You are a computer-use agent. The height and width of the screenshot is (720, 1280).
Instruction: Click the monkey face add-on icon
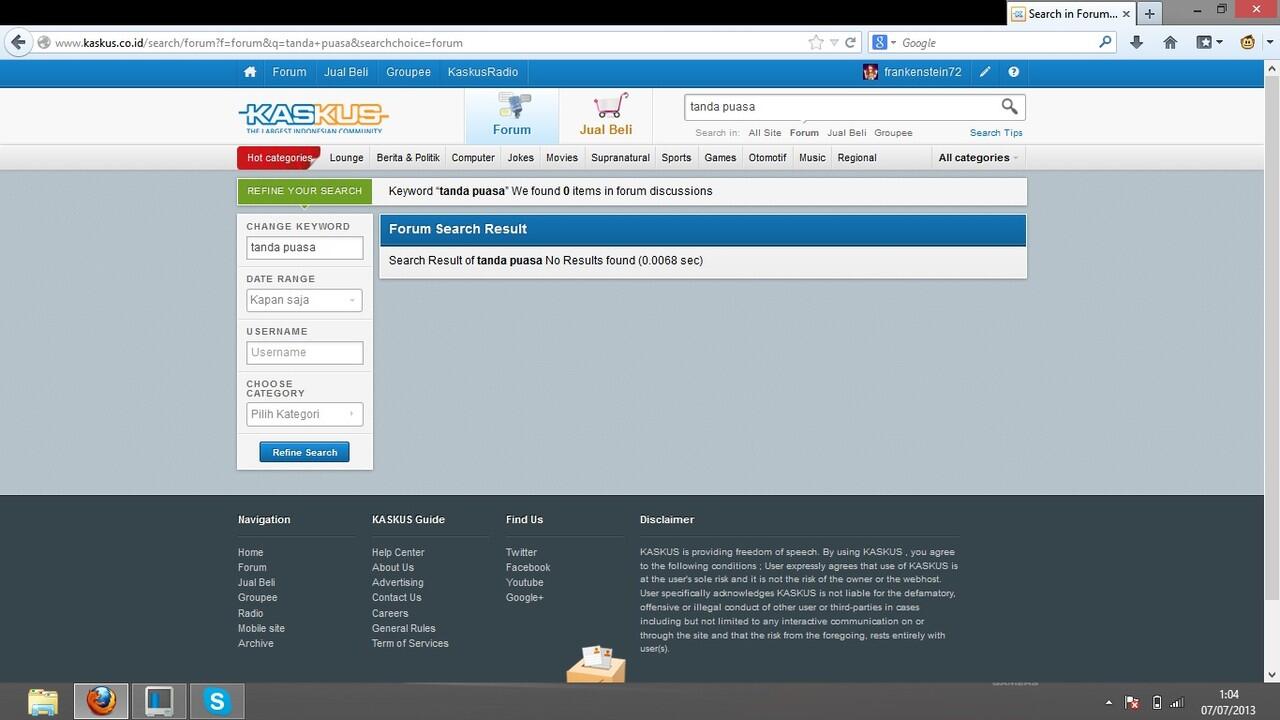tap(1247, 42)
